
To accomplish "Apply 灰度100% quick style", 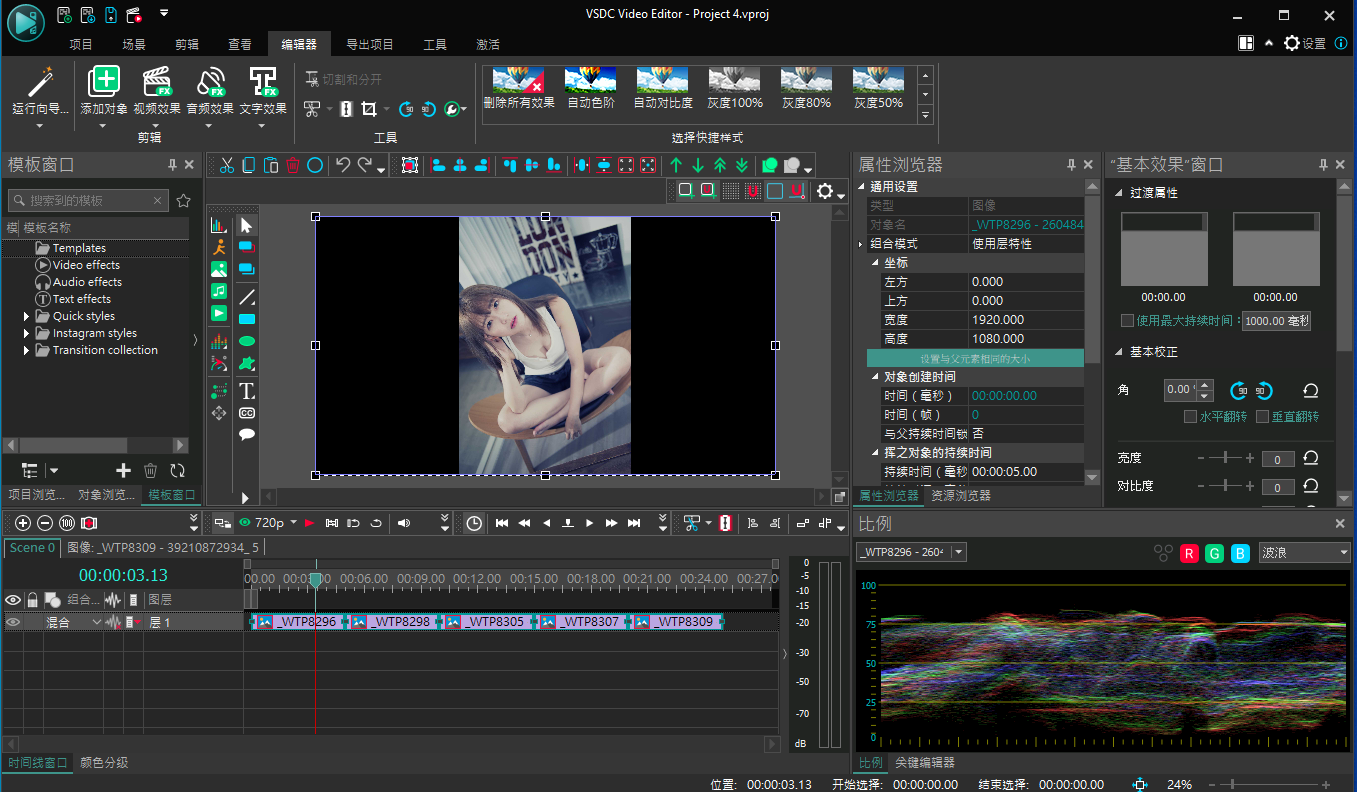I will pyautogui.click(x=735, y=88).
